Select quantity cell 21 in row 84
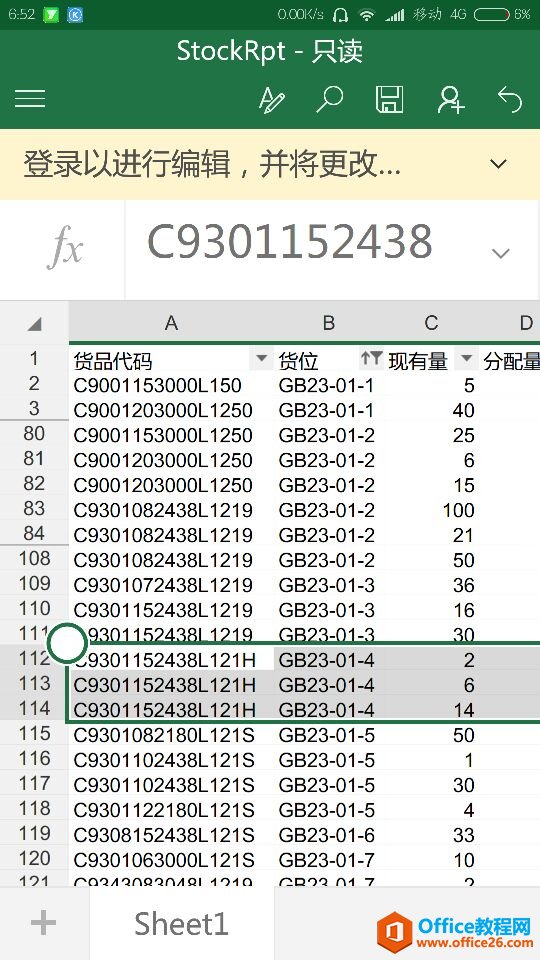This screenshot has width=540, height=960. 432,536
